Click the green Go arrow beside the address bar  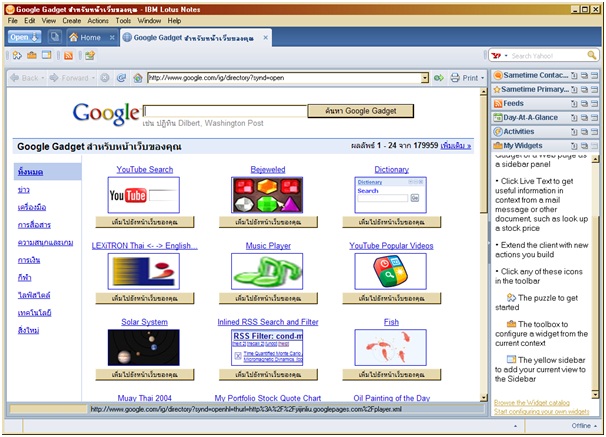coord(439,78)
